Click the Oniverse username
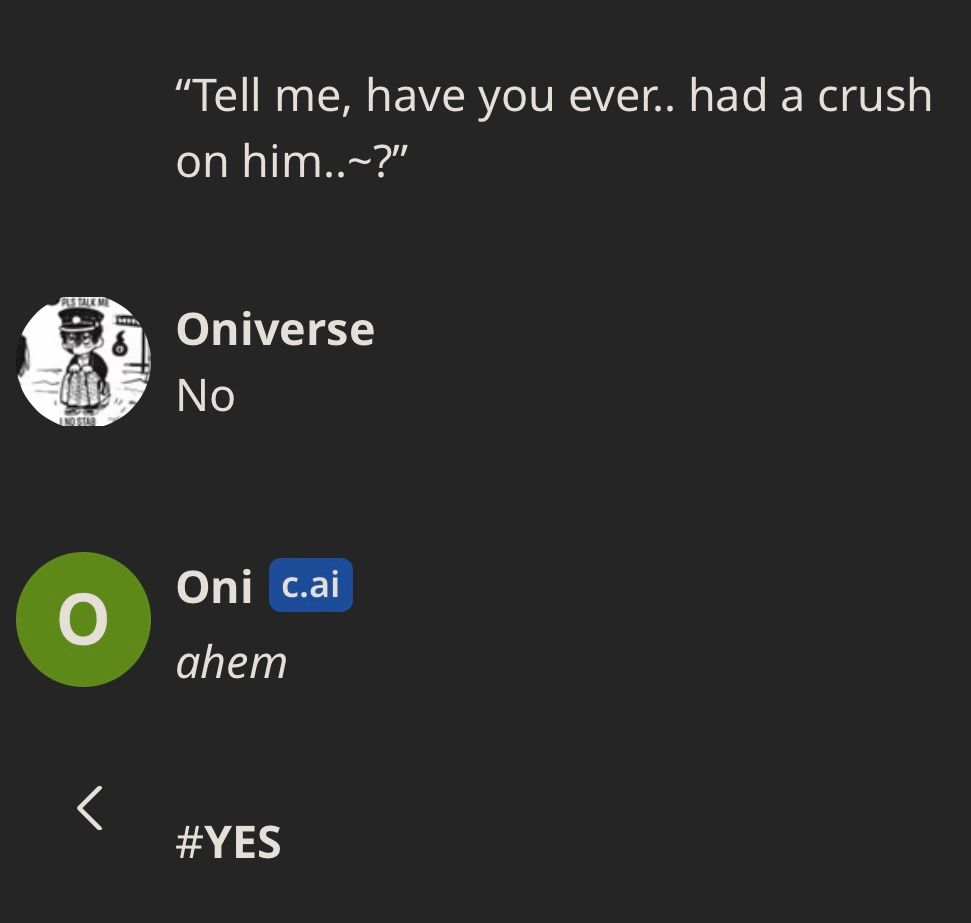The image size is (971, 923). pos(275,328)
